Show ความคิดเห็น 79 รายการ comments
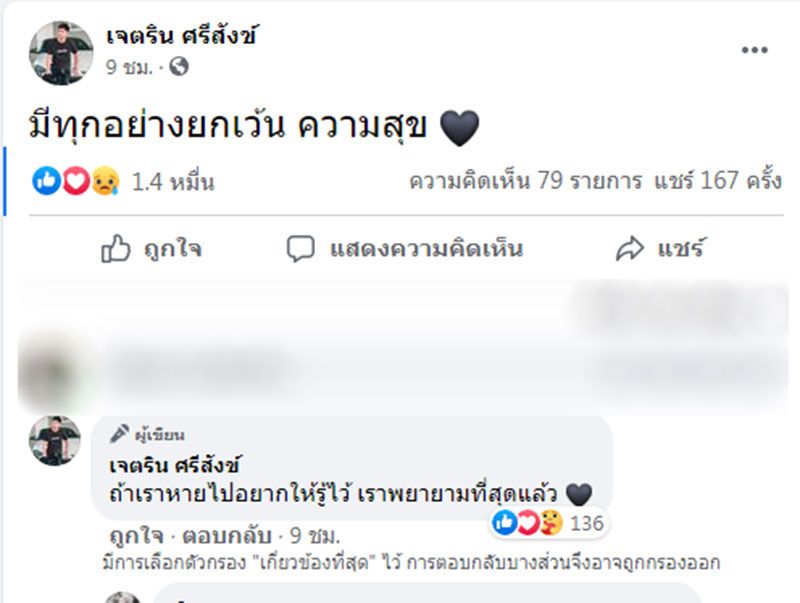 coord(526,181)
